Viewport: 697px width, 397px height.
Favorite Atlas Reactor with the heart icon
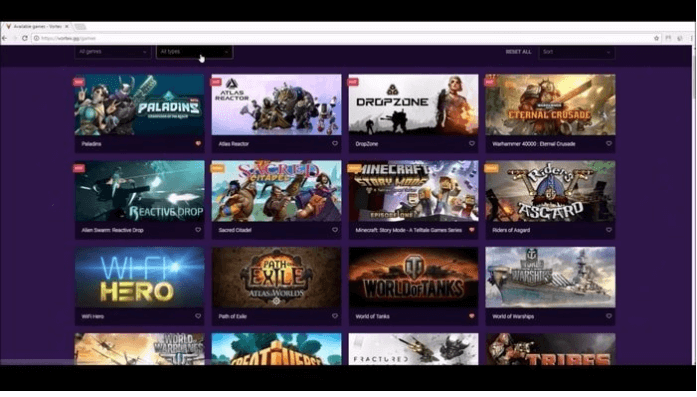[335, 144]
